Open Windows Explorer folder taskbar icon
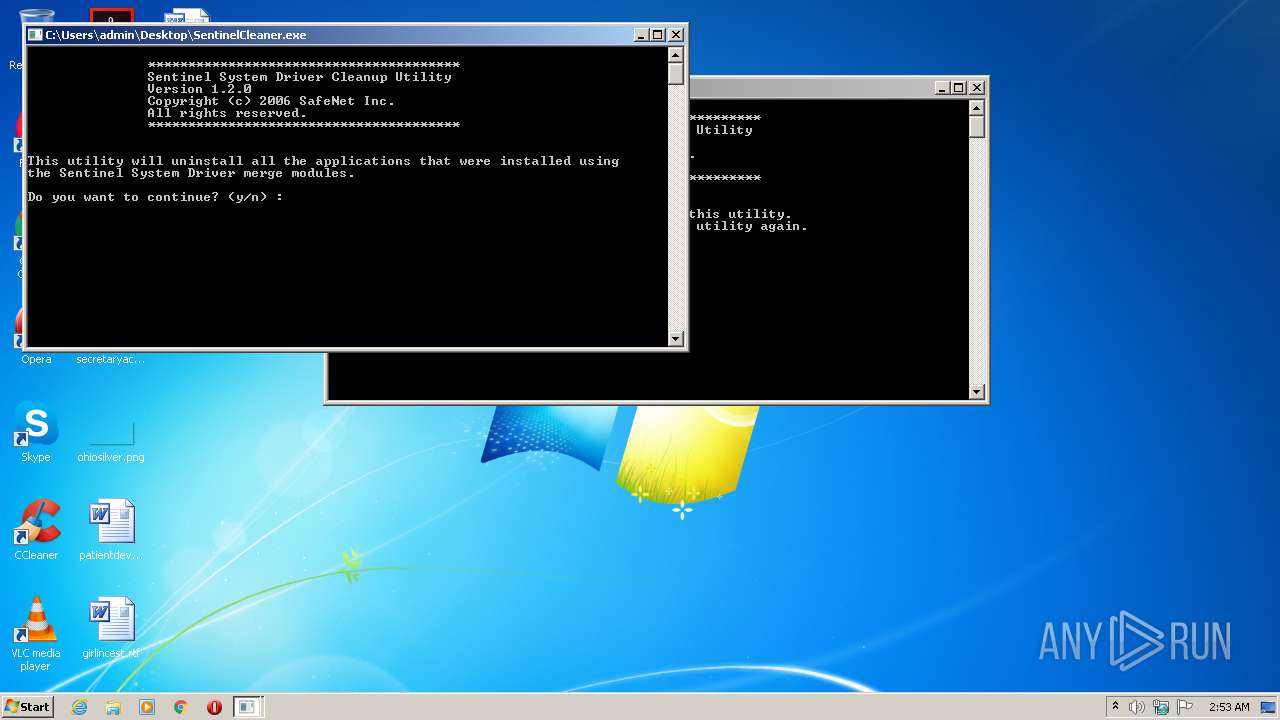Image resolution: width=1280 pixels, height=720 pixels. point(113,707)
